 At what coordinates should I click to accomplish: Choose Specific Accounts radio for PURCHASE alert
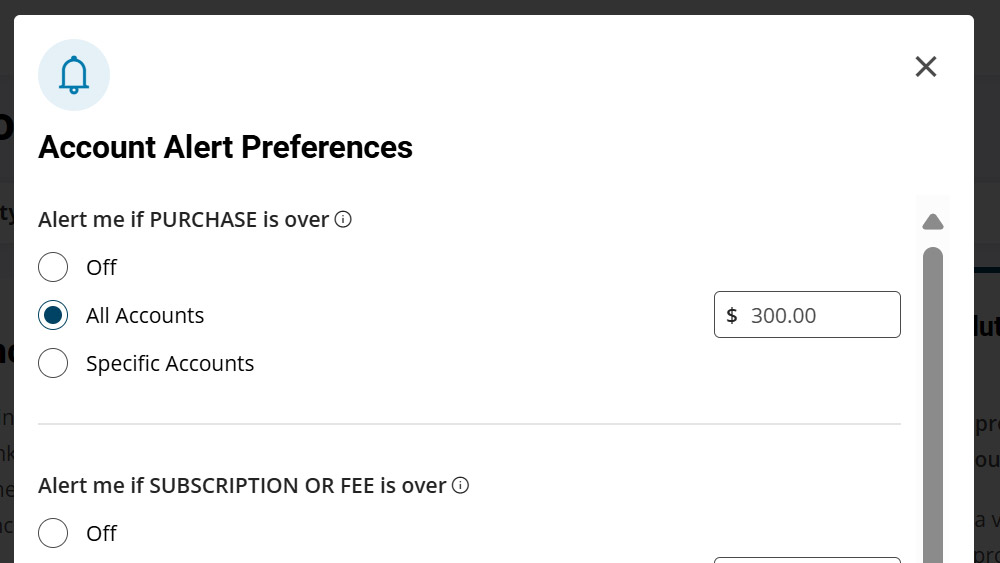pos(53,363)
